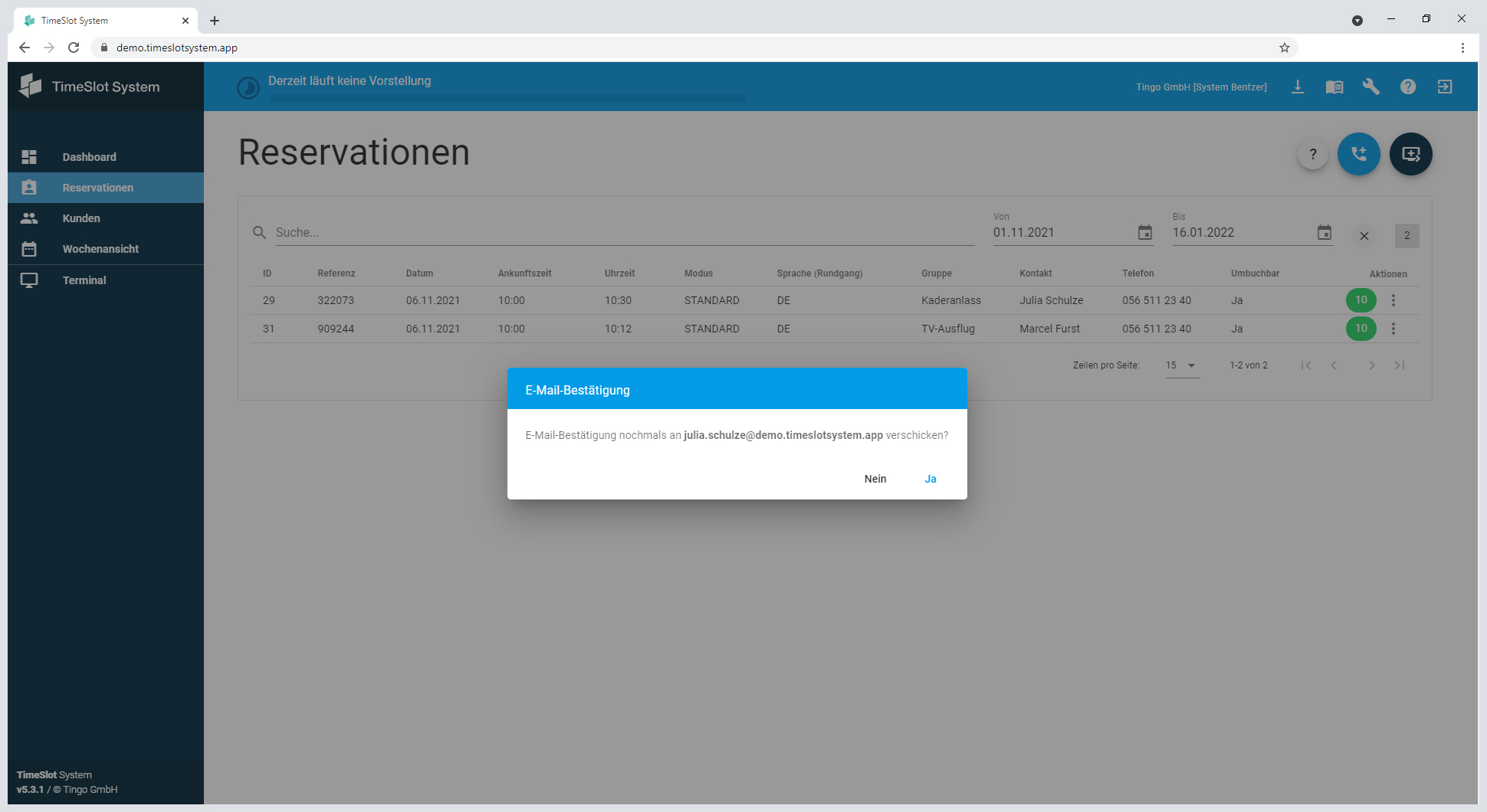Click the clock show-status icon
Image resolution: width=1487 pixels, height=812 pixels.
248,88
